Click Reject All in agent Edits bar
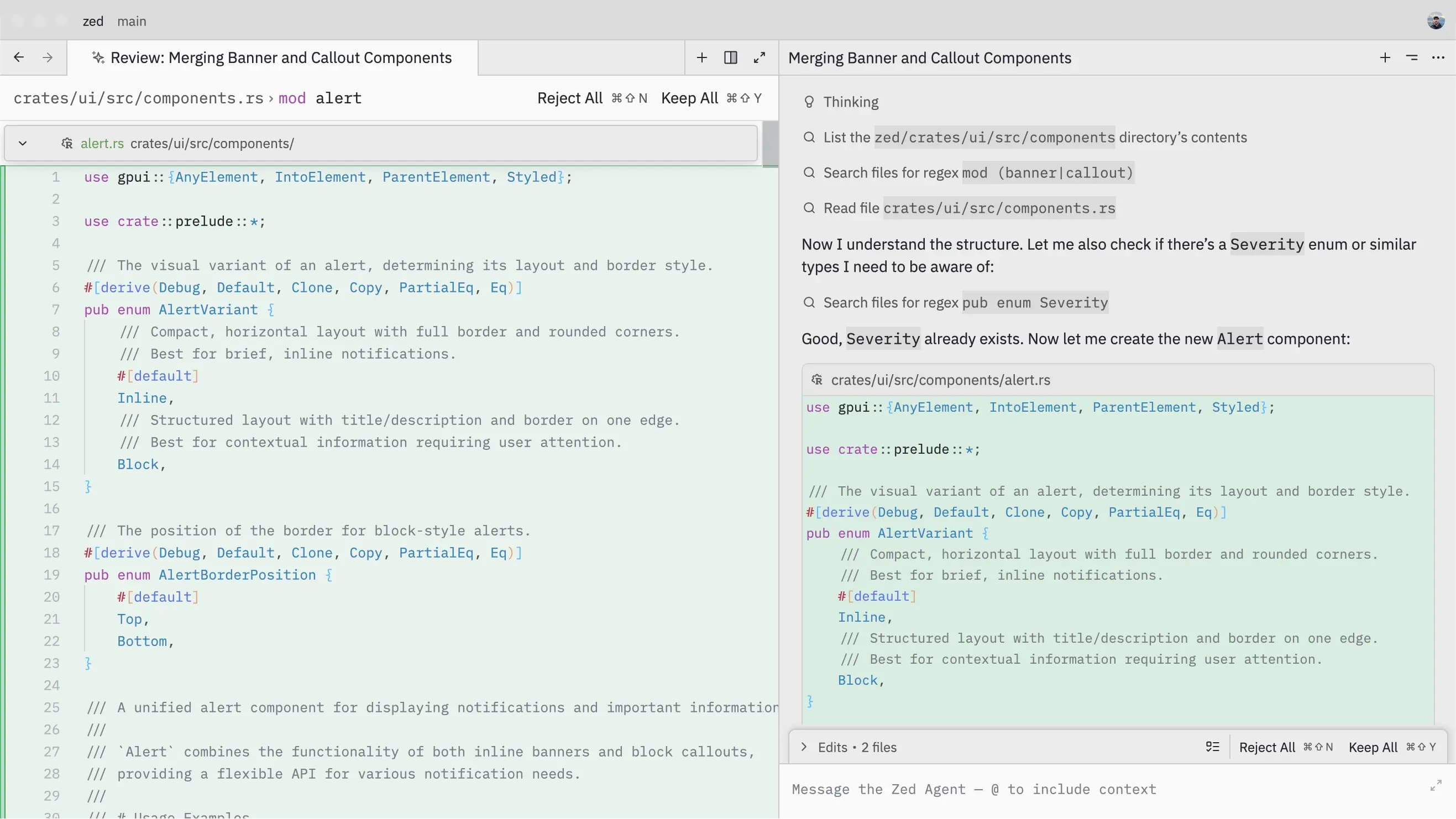Screen dimensions: 1456x819 pos(1266,747)
